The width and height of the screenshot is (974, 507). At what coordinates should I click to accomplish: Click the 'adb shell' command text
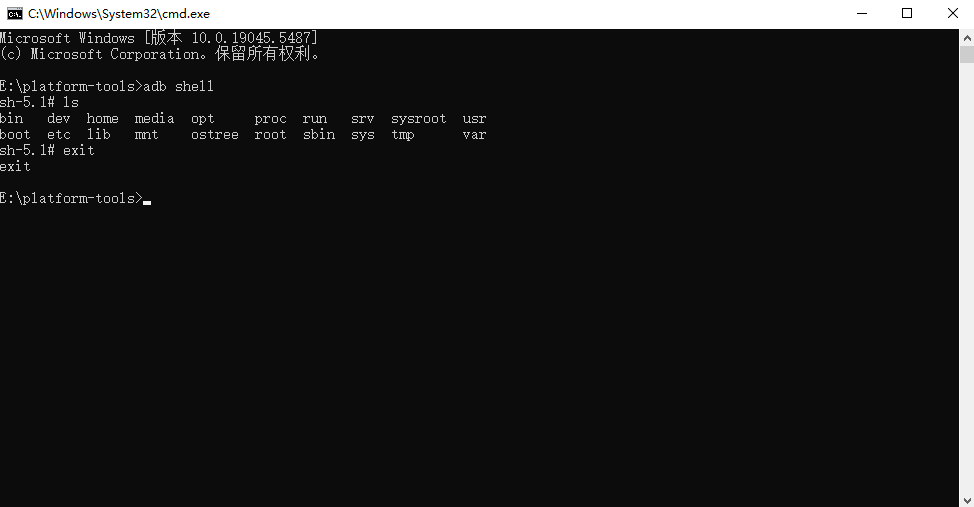pyautogui.click(x=178, y=86)
